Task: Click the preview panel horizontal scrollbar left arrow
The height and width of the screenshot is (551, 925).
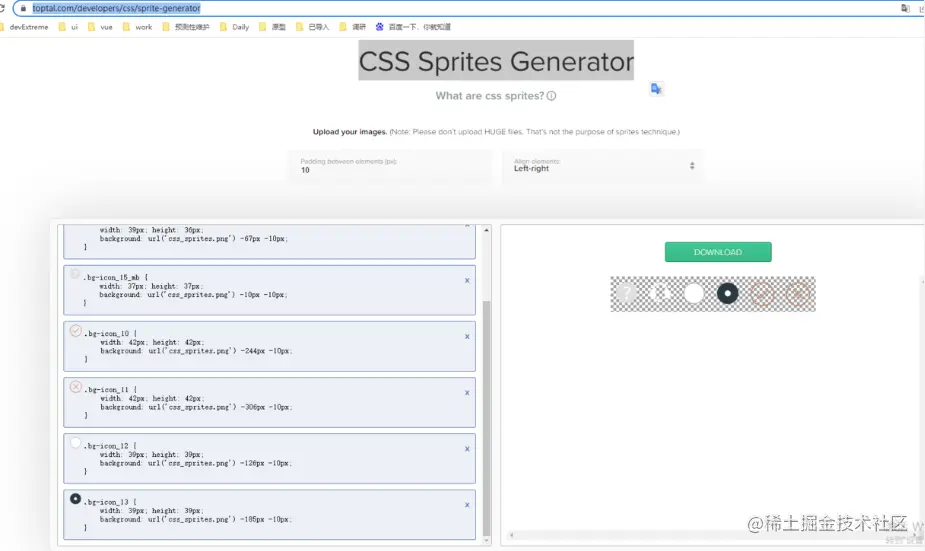Action: click(x=511, y=535)
